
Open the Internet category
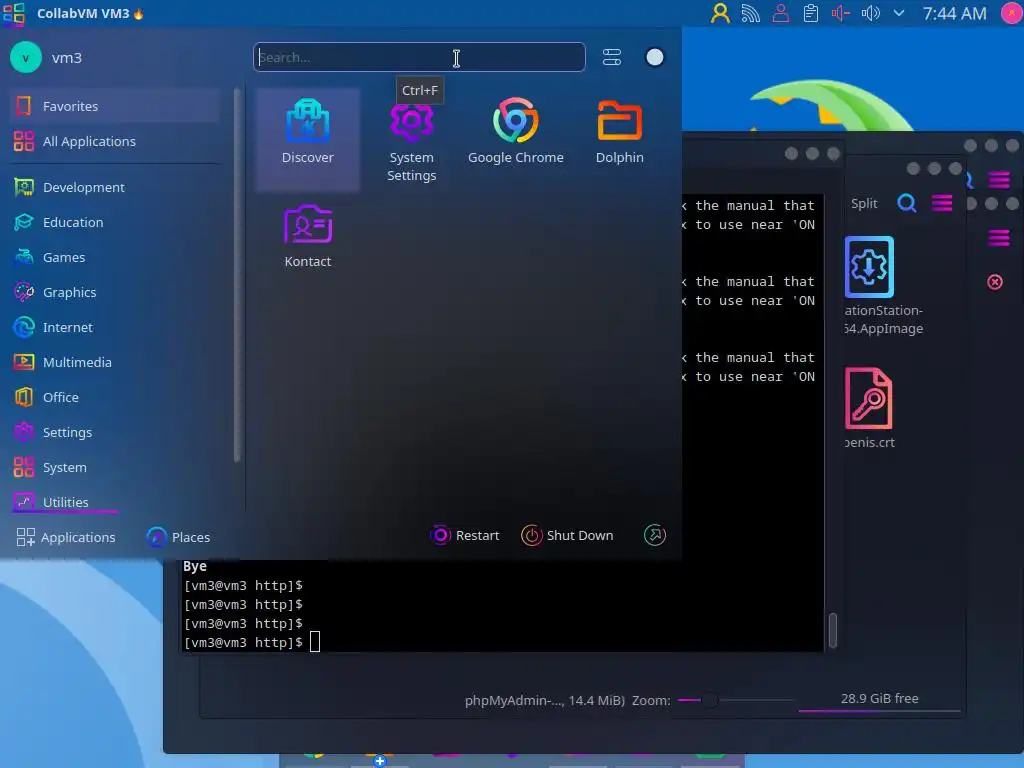[114, 327]
